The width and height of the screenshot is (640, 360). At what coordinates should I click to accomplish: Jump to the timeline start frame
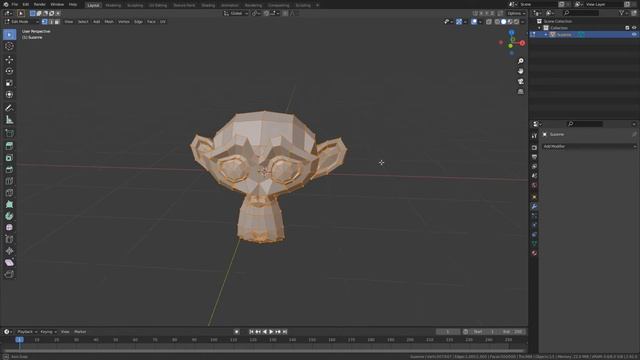pos(251,332)
